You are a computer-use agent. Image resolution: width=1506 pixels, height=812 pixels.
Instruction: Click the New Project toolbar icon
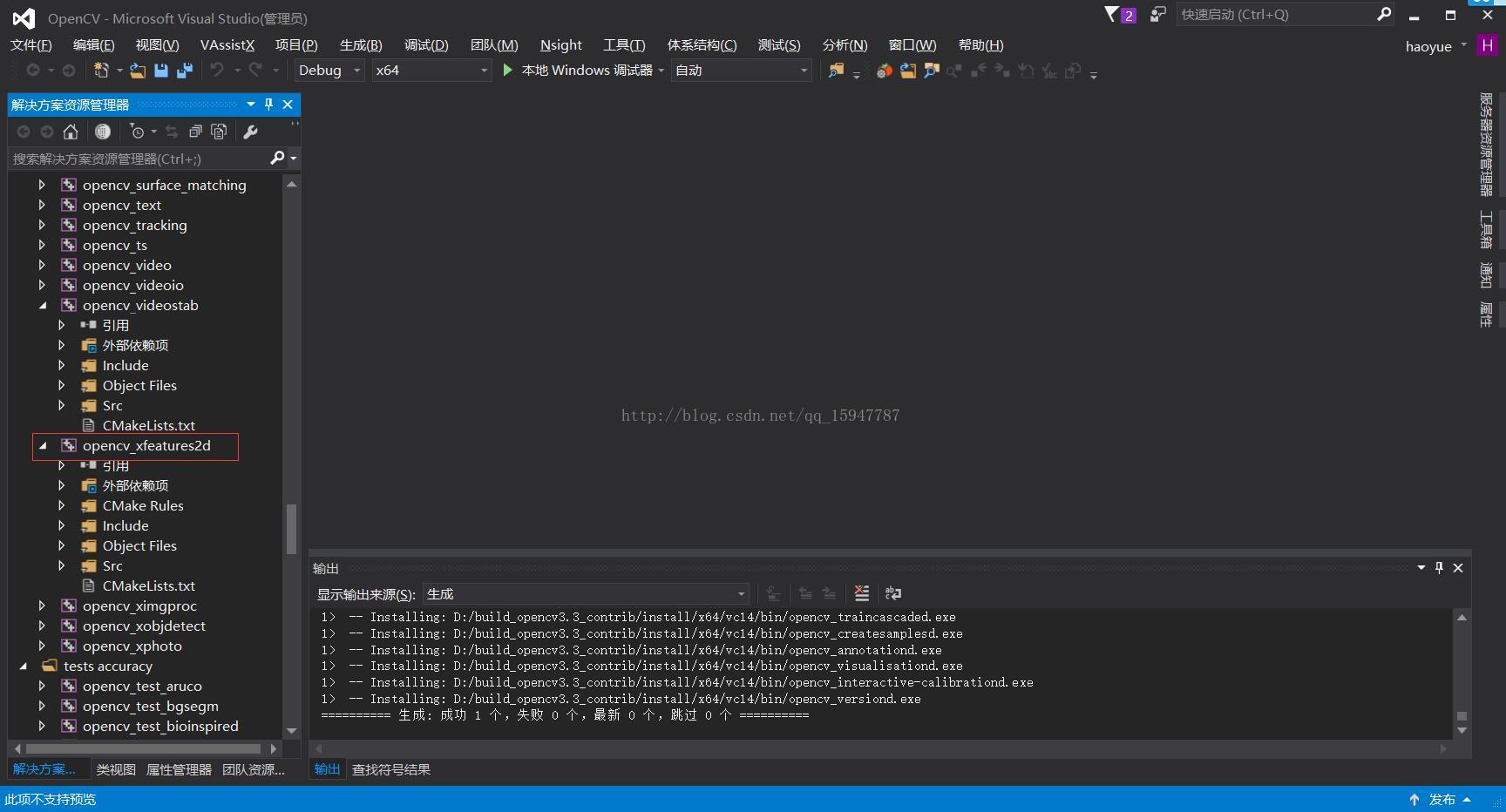tap(101, 71)
